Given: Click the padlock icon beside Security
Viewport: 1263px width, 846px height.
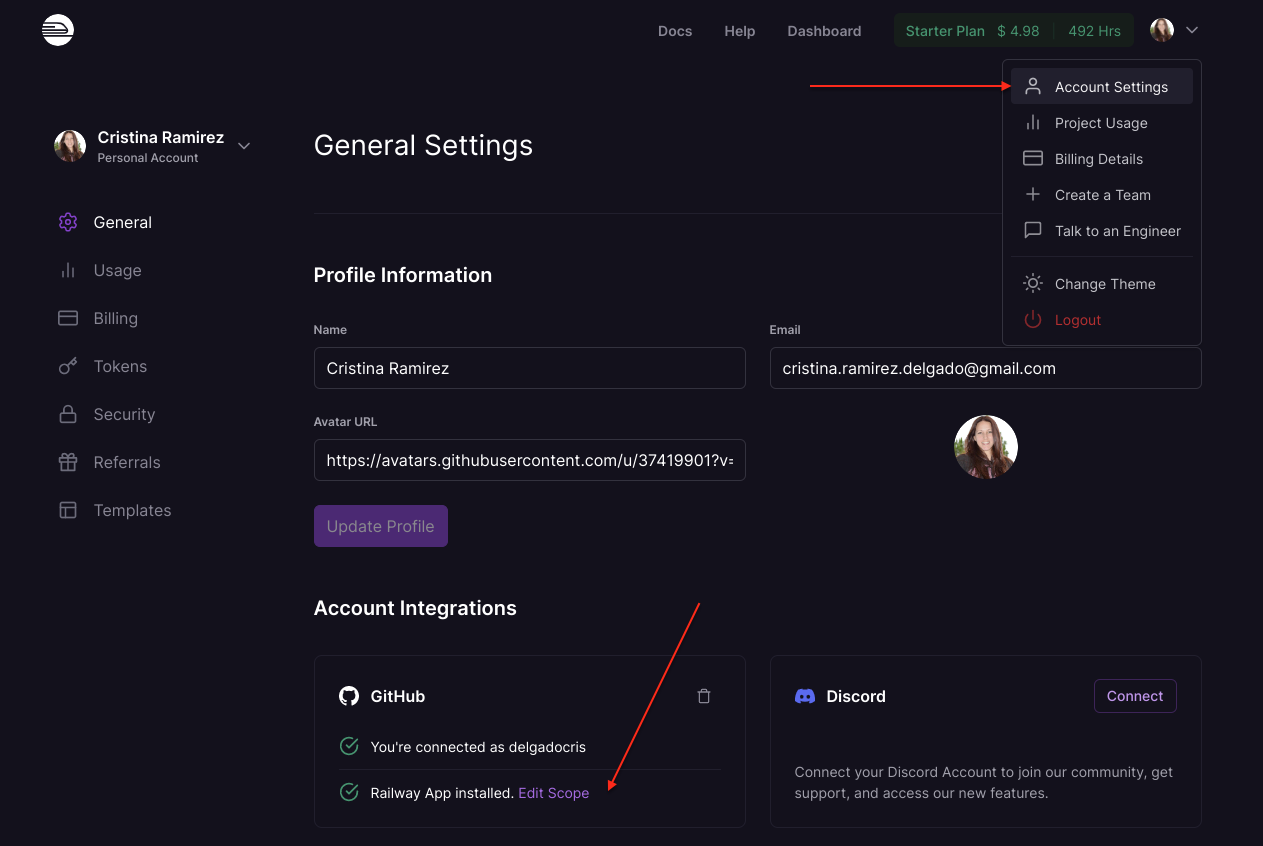Looking at the screenshot, I should tap(68, 414).
